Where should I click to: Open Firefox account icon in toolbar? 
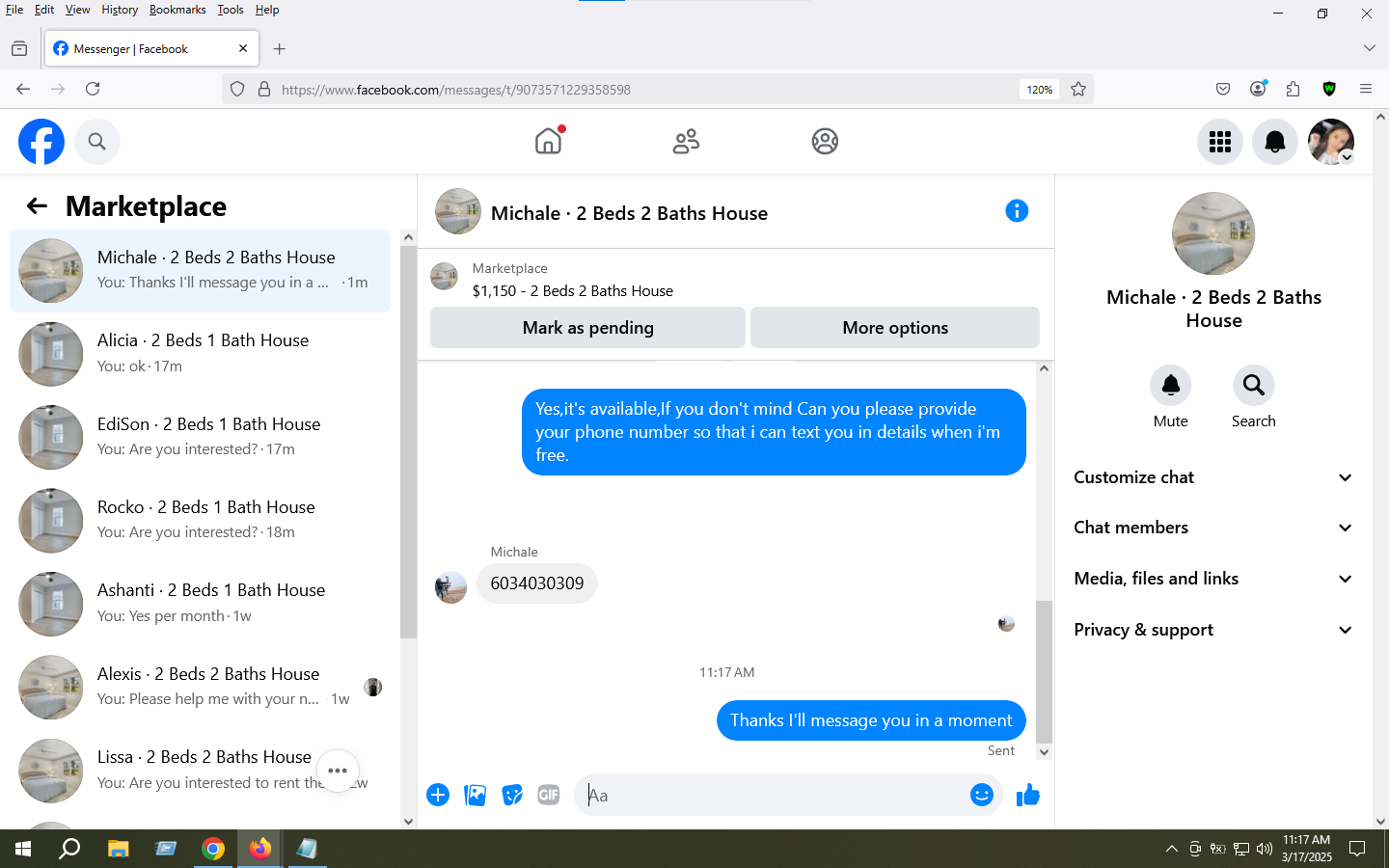[1258, 89]
